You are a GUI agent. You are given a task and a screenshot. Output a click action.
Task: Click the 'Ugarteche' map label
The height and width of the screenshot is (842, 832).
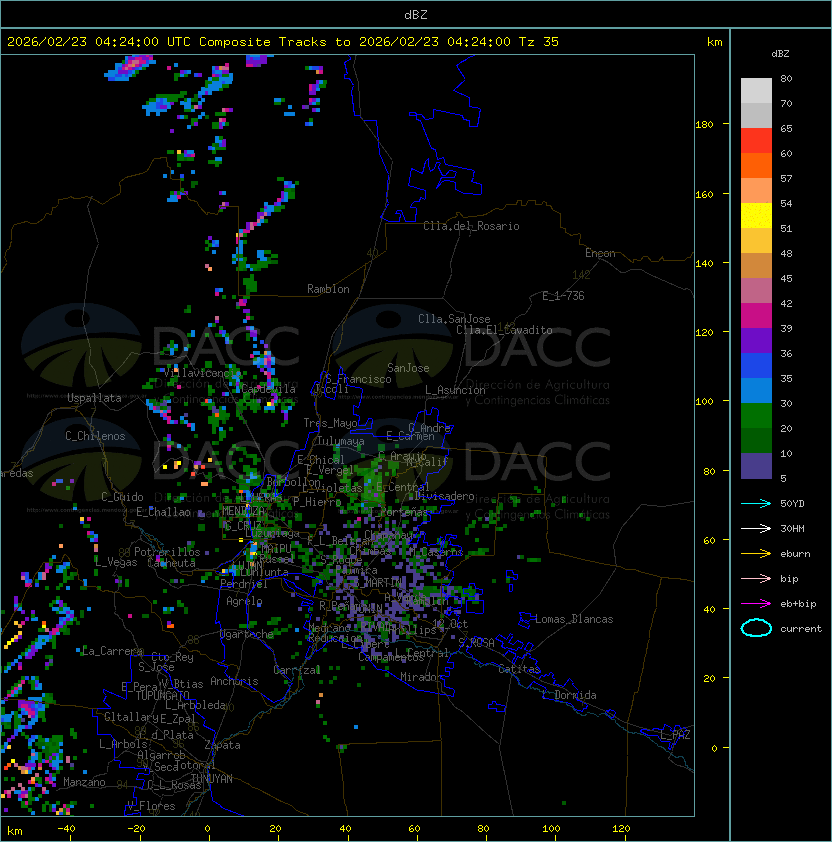pyautogui.click(x=247, y=634)
